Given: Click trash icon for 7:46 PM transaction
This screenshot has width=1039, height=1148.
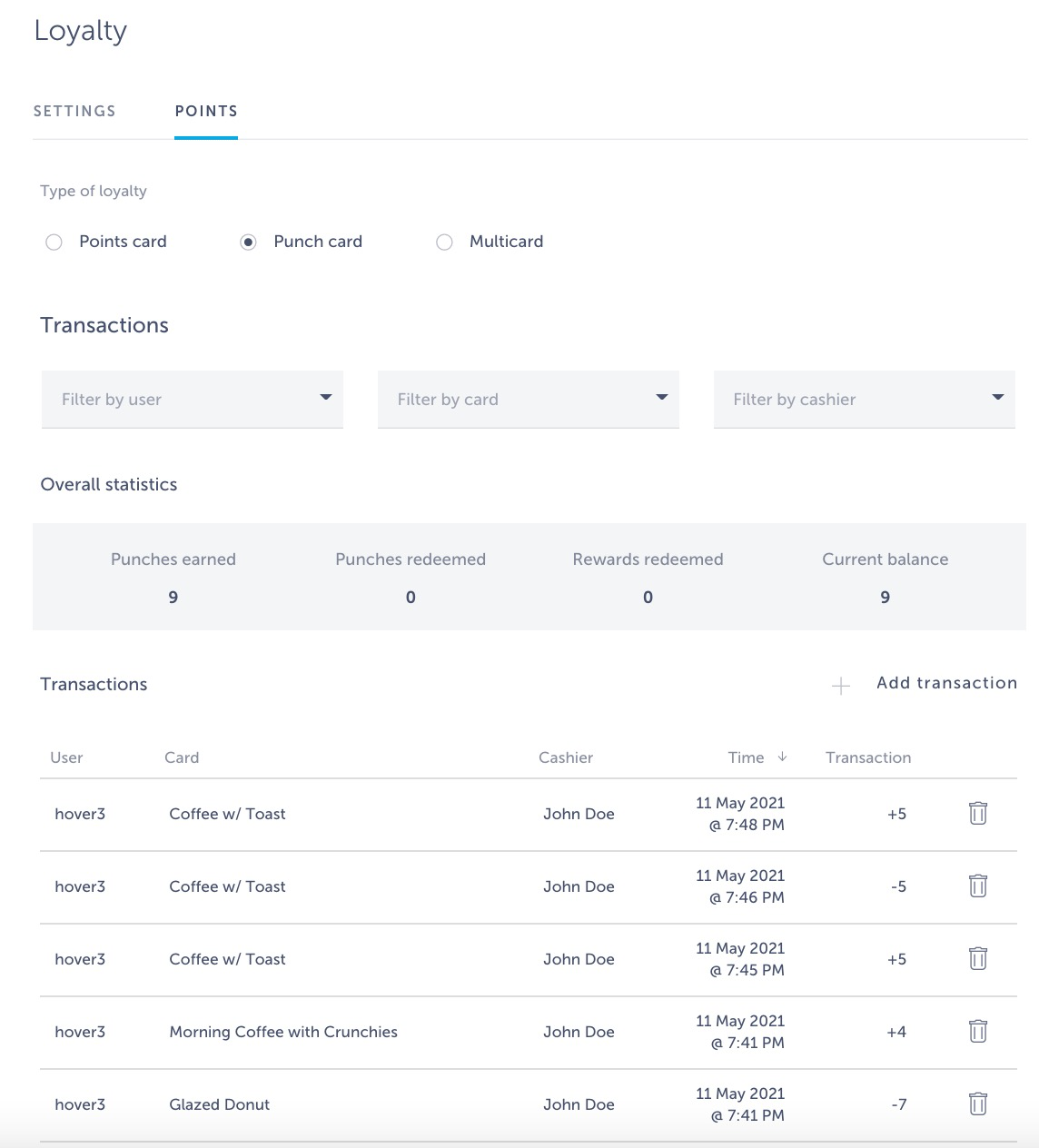Looking at the screenshot, I should point(977,886).
